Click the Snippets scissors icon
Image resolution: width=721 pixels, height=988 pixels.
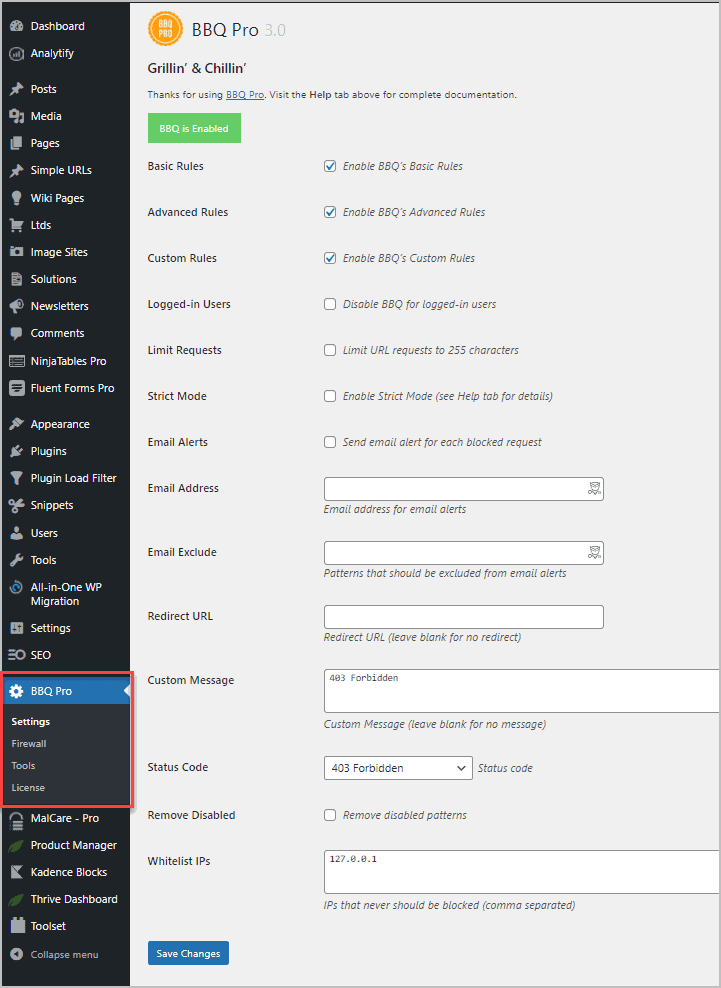point(16,505)
